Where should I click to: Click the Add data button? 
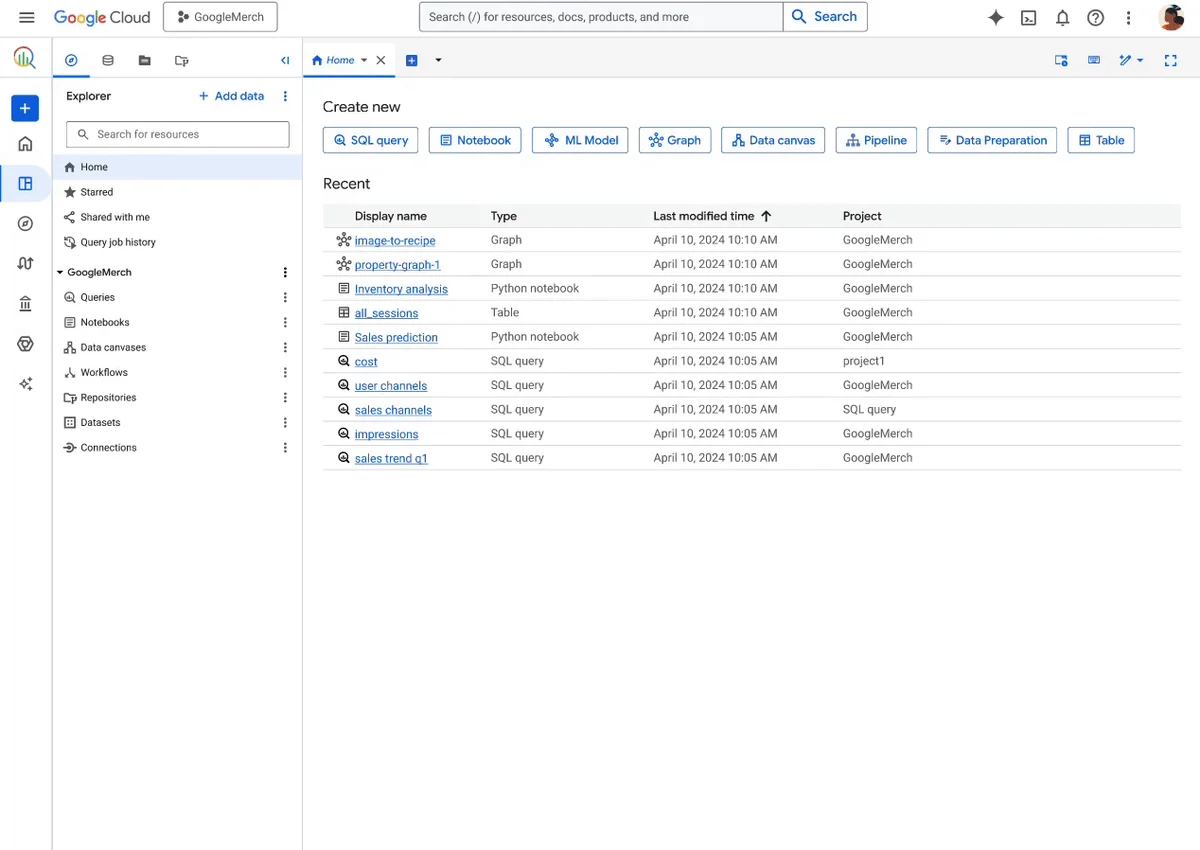(231, 96)
